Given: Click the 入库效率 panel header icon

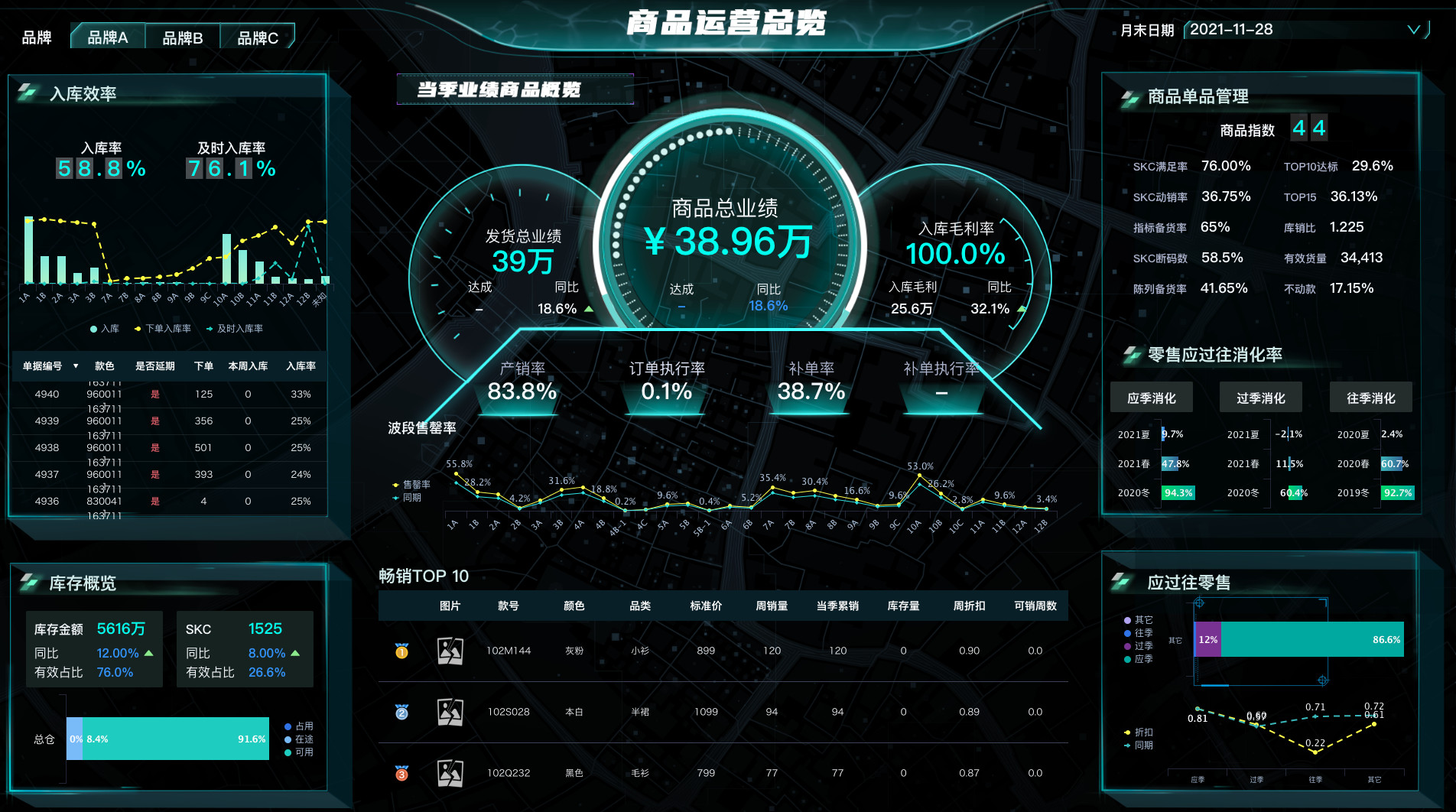Looking at the screenshot, I should [x=28, y=93].
